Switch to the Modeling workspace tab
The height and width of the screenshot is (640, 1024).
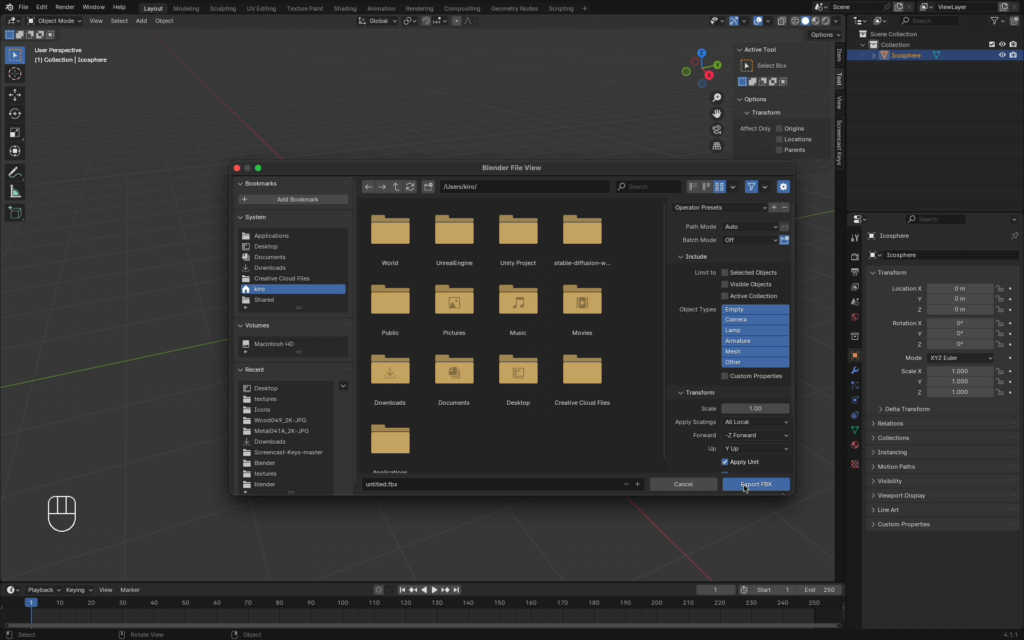pos(186,8)
